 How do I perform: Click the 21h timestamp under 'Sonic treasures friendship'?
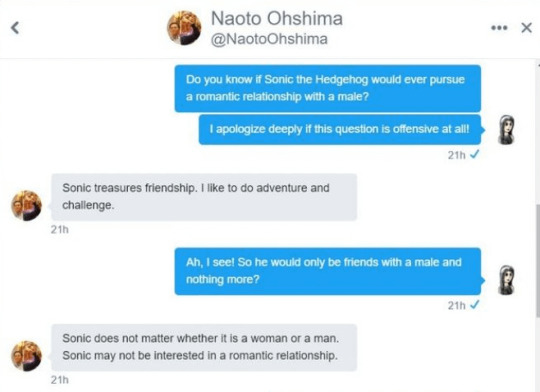(60, 229)
